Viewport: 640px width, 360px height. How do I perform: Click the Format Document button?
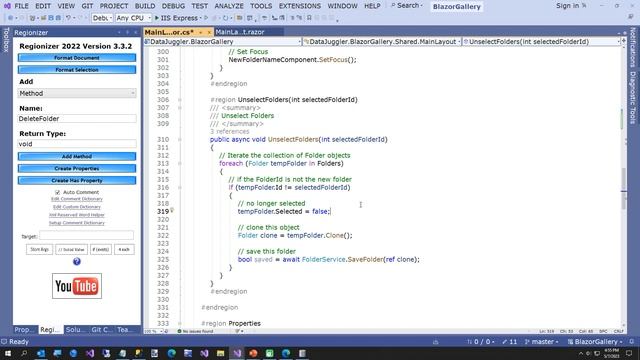(77, 58)
